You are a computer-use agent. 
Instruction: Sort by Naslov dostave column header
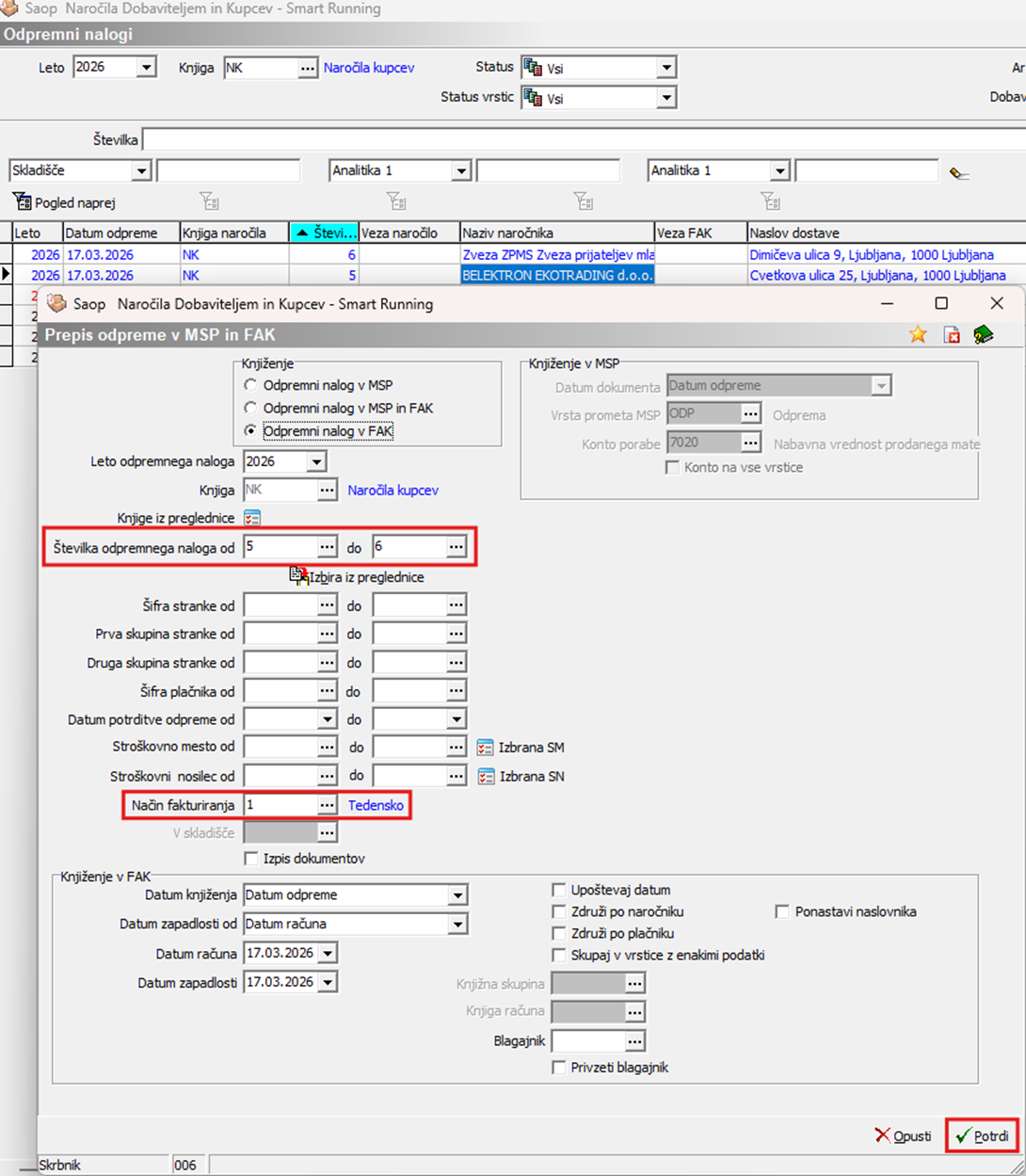(887, 233)
